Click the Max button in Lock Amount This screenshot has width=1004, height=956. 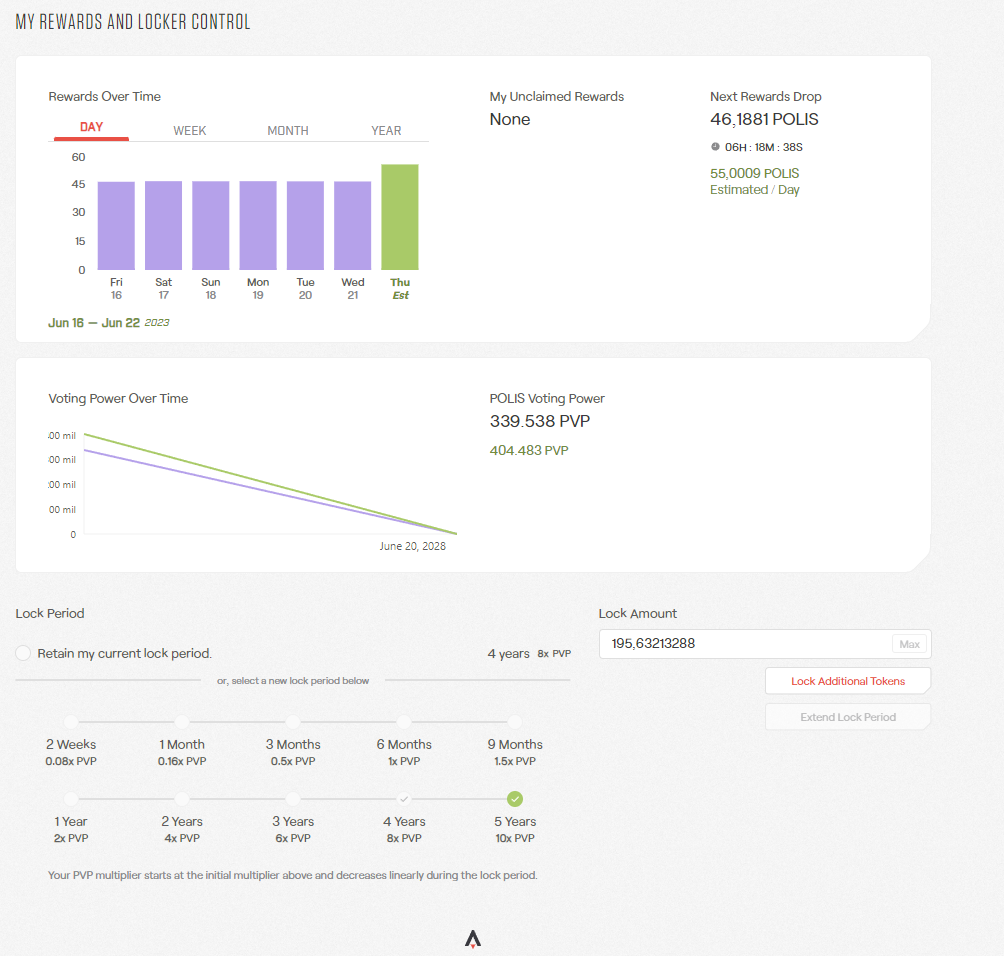pyautogui.click(x=909, y=644)
